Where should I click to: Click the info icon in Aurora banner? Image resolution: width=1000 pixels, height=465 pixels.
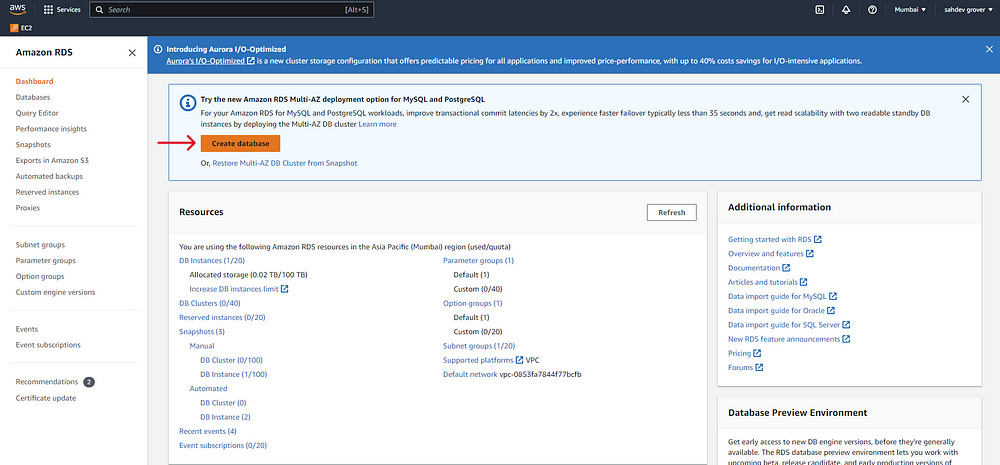click(x=158, y=49)
